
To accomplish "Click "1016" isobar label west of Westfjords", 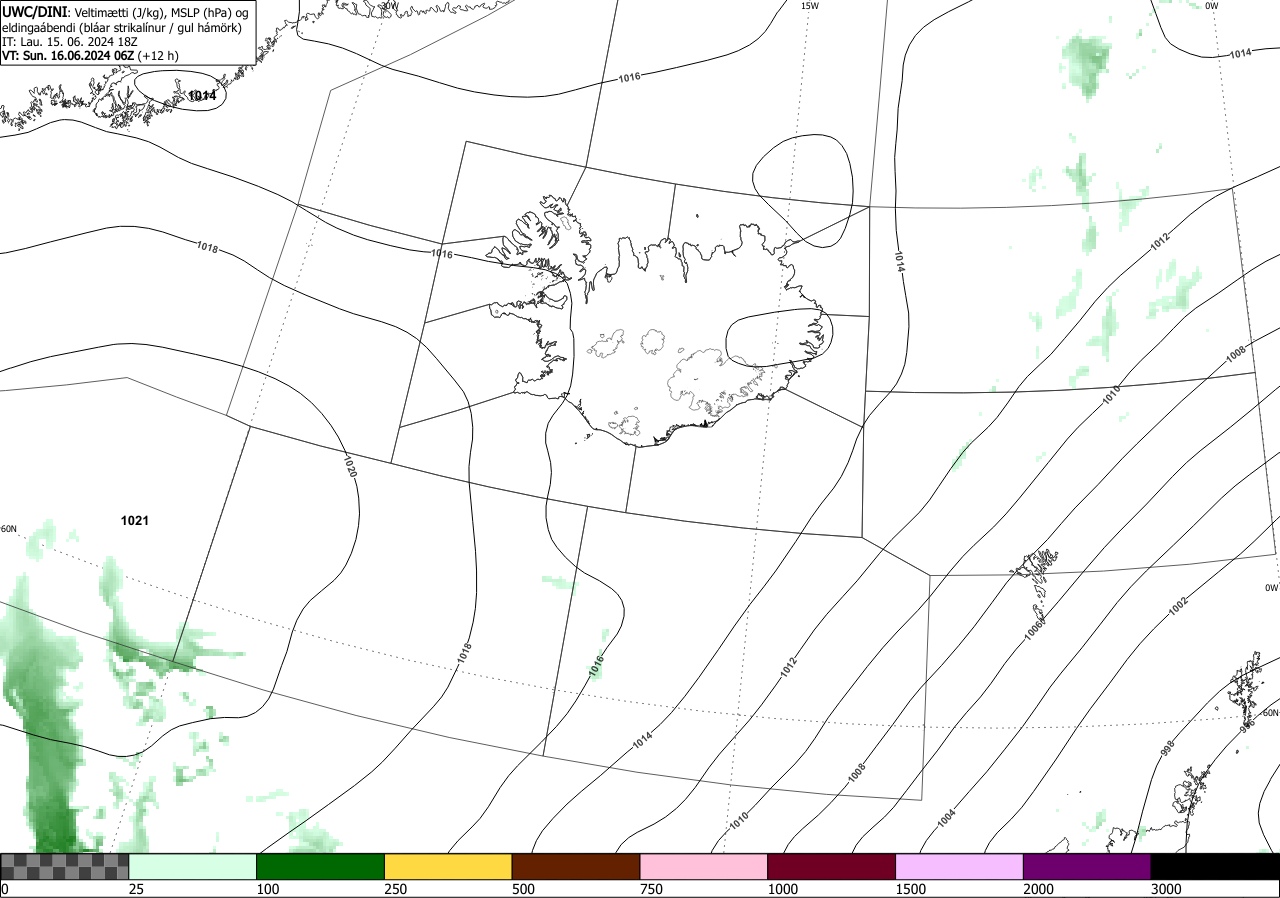I will tap(442, 254).
